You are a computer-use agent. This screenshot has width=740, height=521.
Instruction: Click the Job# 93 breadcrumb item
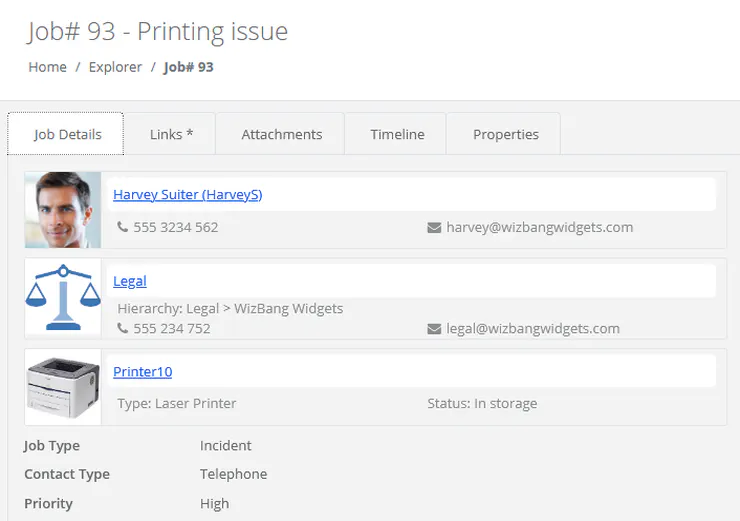click(x=189, y=67)
